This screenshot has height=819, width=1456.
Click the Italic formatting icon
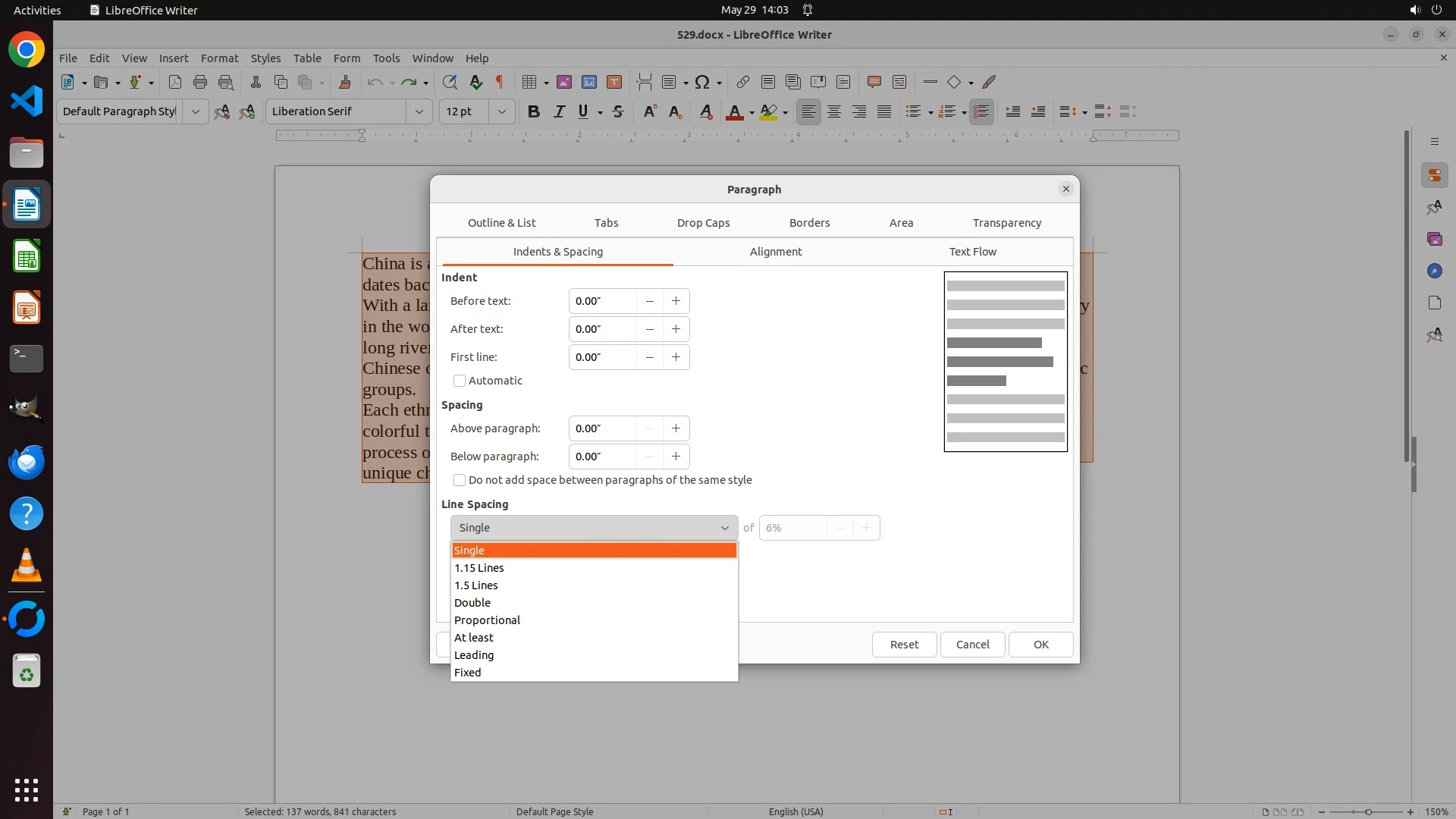pyautogui.click(x=559, y=112)
